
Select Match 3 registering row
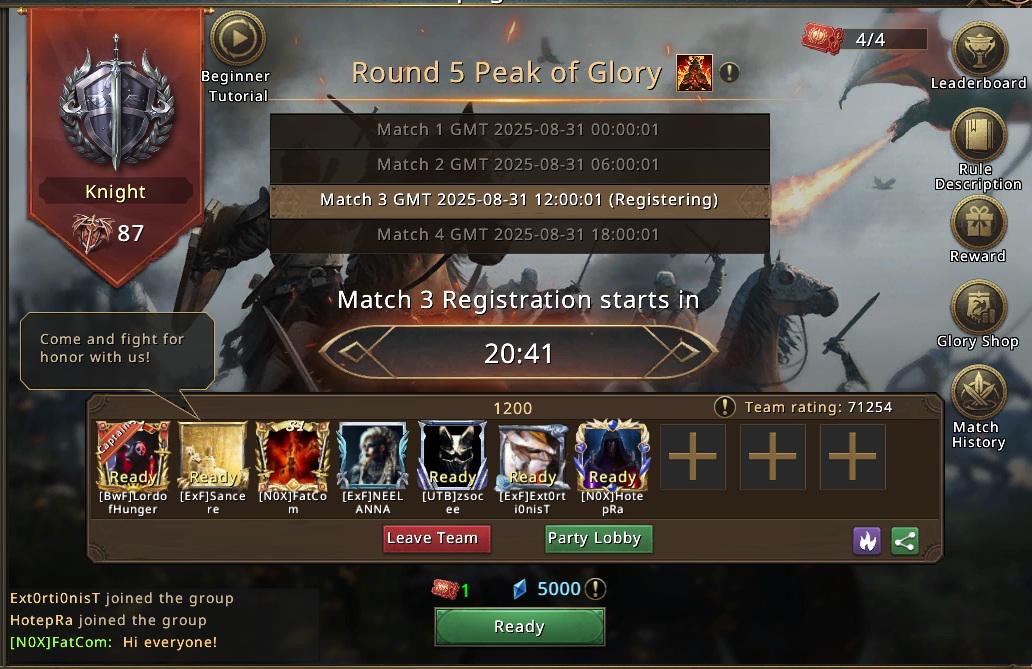[519, 200]
